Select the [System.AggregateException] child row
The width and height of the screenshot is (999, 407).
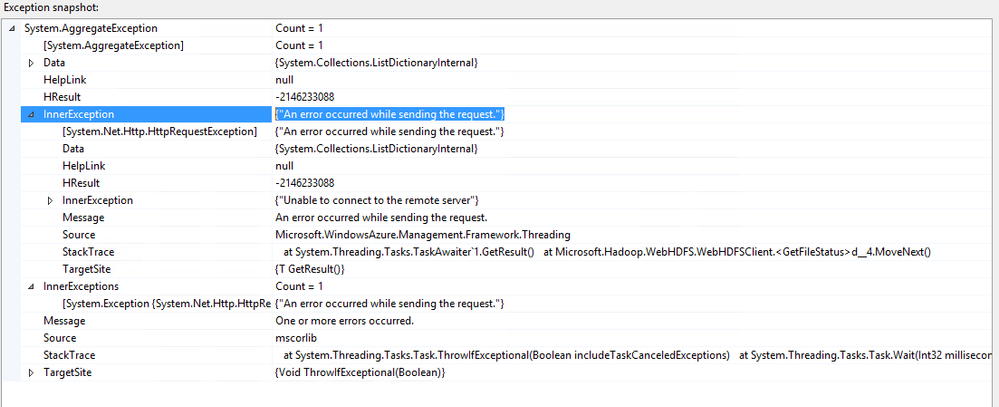(113, 46)
